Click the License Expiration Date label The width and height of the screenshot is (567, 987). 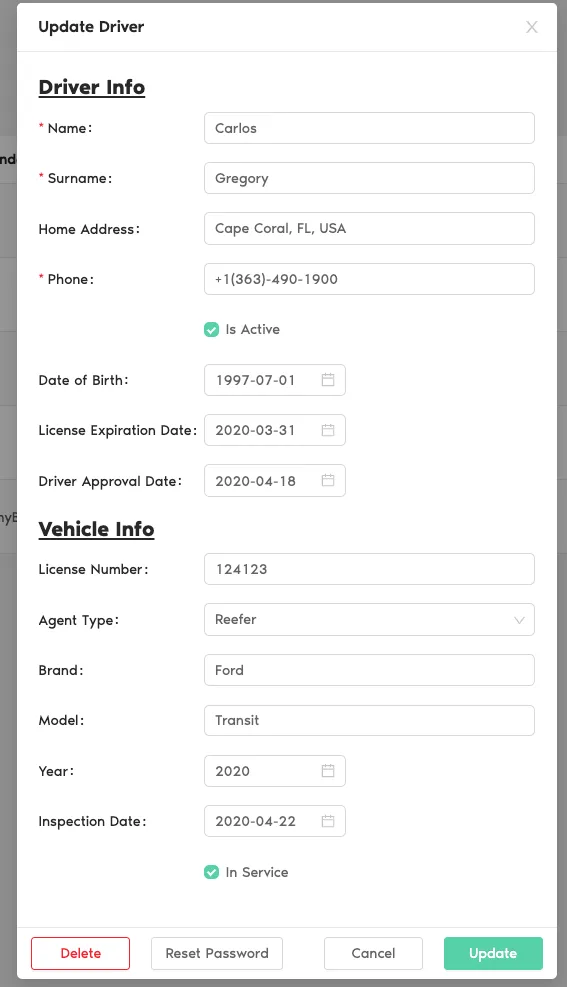point(118,430)
